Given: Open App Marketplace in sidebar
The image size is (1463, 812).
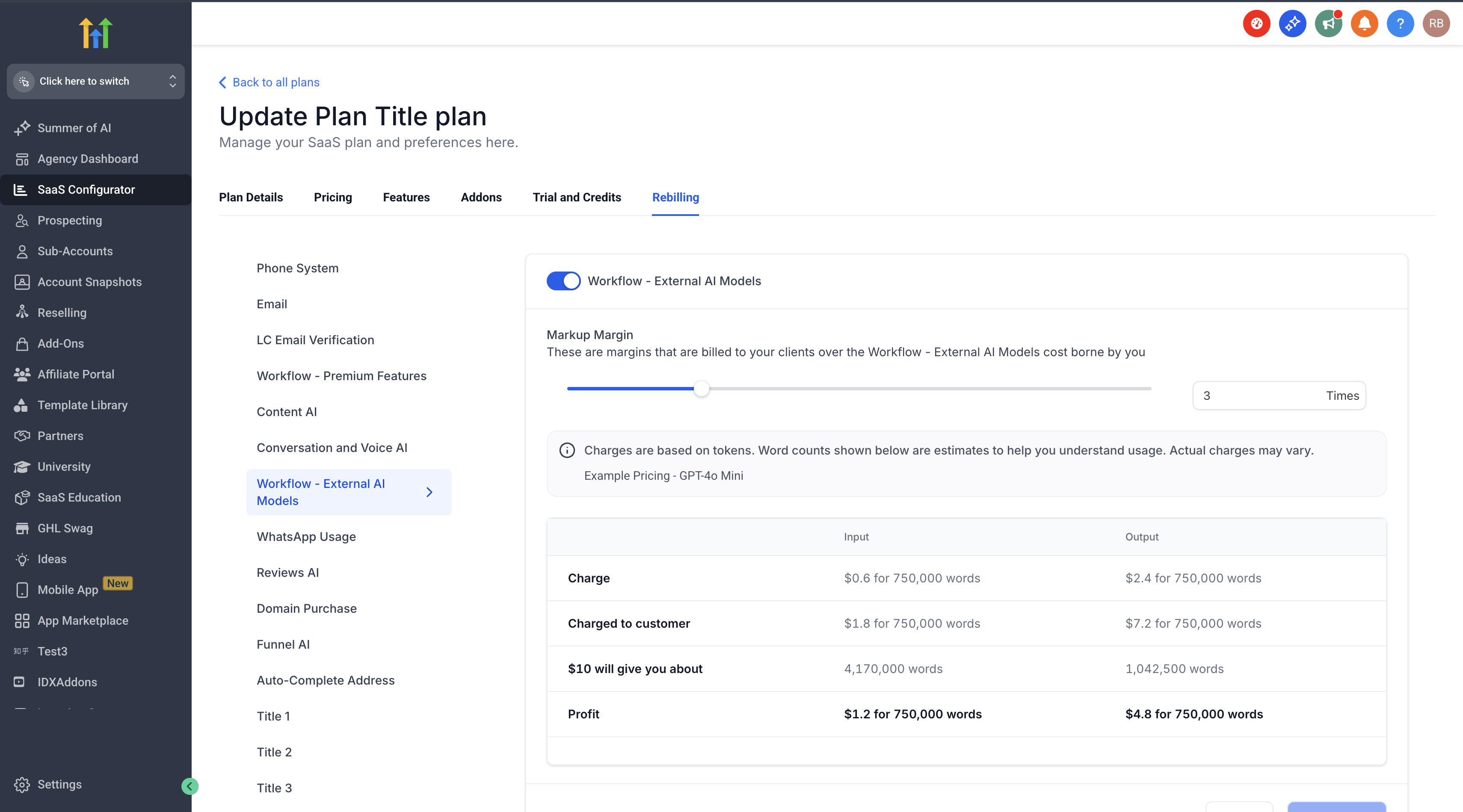Looking at the screenshot, I should click(83, 620).
